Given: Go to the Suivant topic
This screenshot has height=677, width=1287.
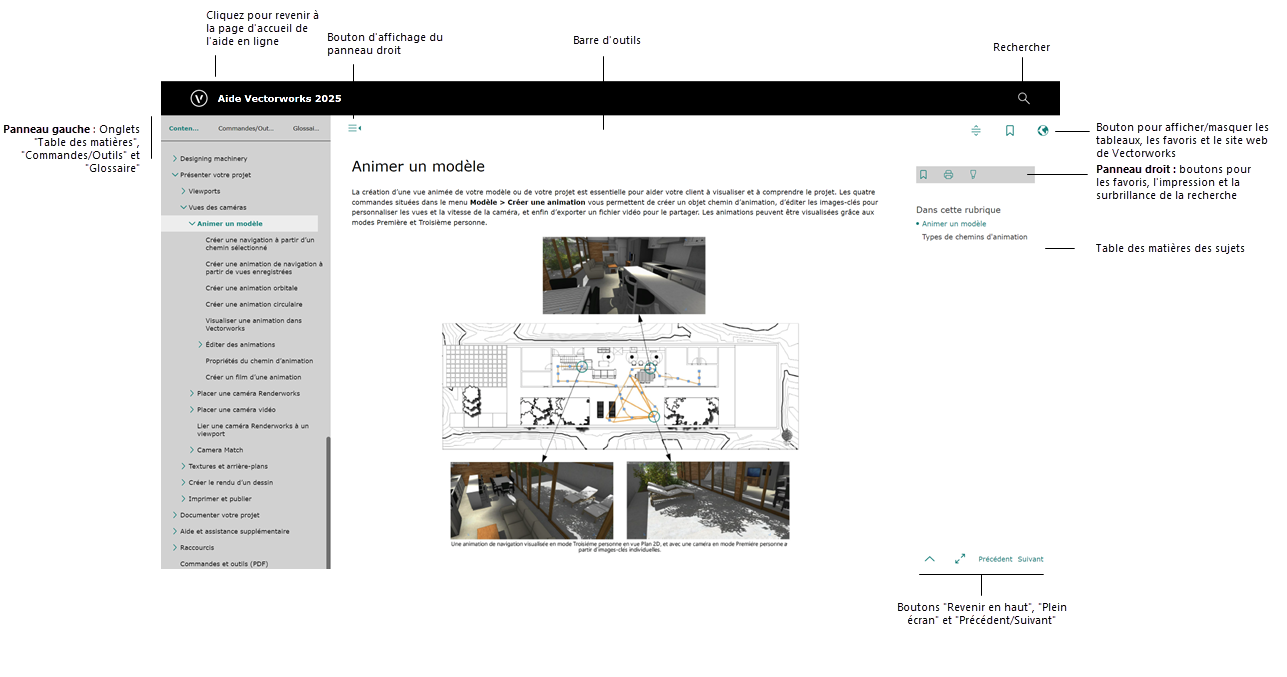Looking at the screenshot, I should coord(1030,559).
